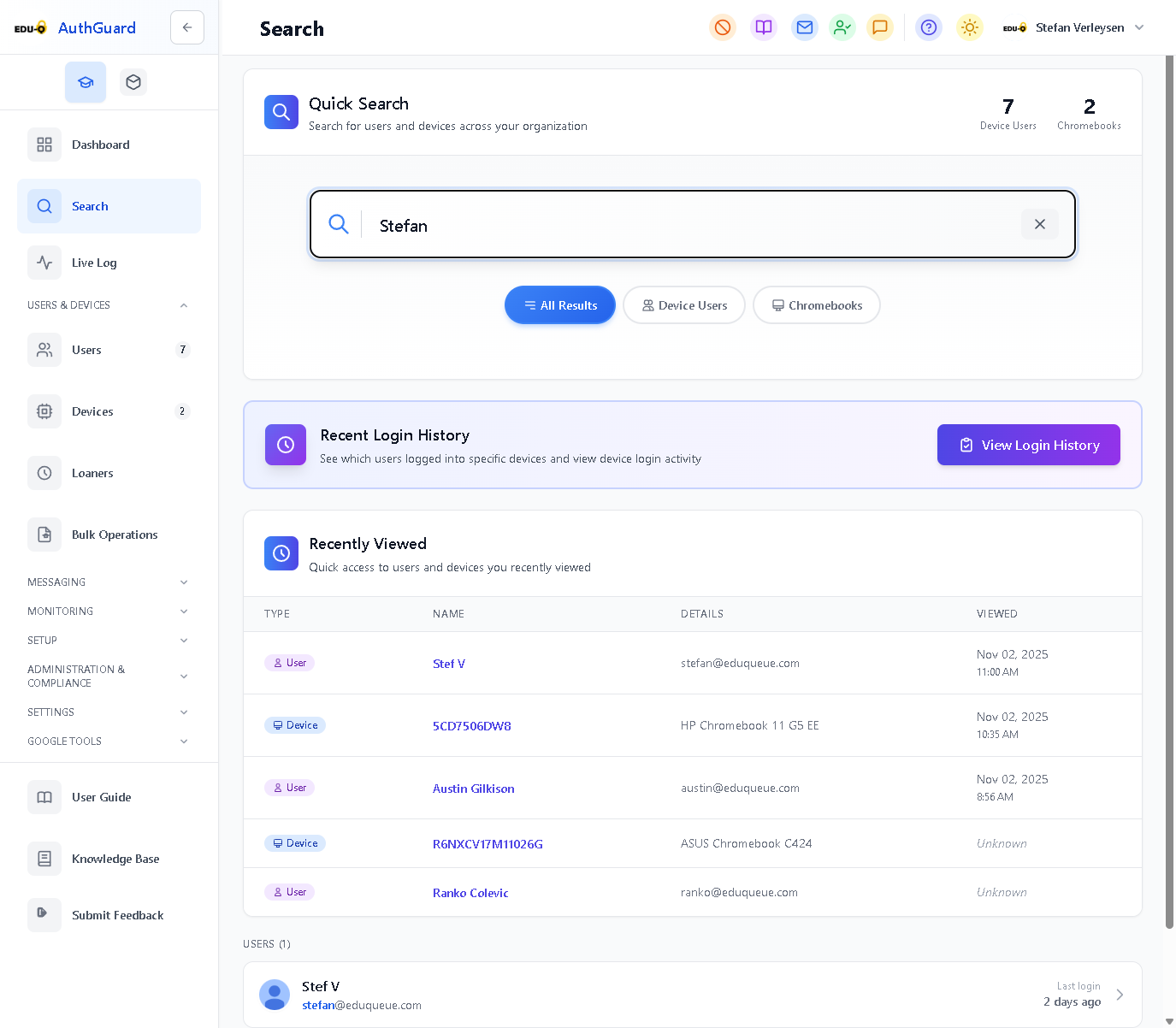Click the green user-check icon

click(842, 27)
